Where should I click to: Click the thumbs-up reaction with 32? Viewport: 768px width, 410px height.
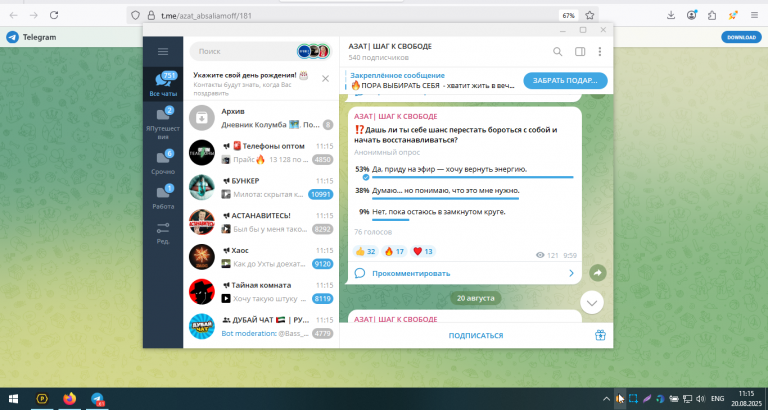365,251
